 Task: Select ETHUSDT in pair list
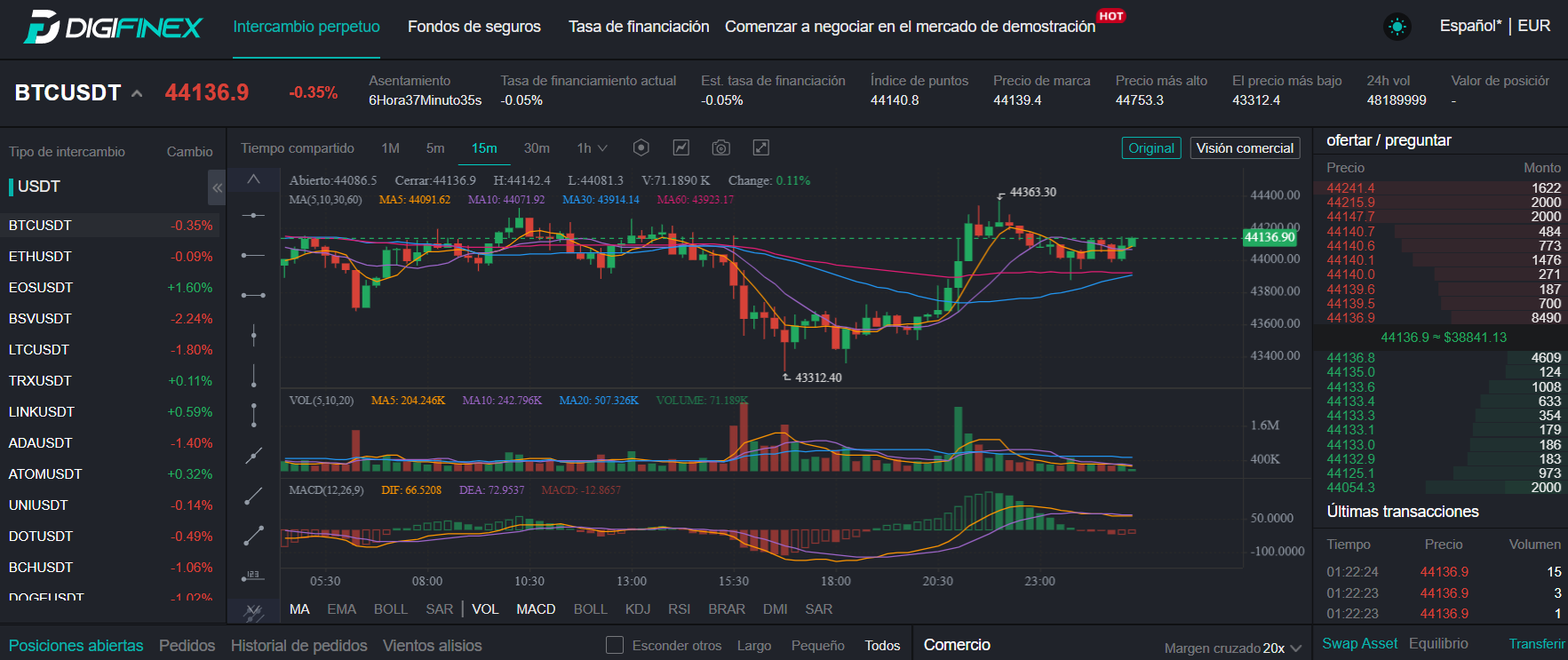(x=110, y=257)
